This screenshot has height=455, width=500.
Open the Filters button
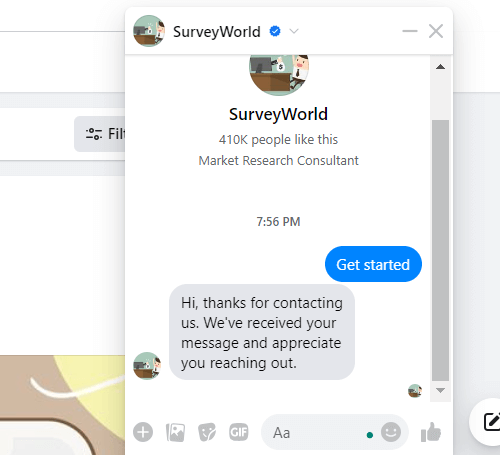[100, 134]
